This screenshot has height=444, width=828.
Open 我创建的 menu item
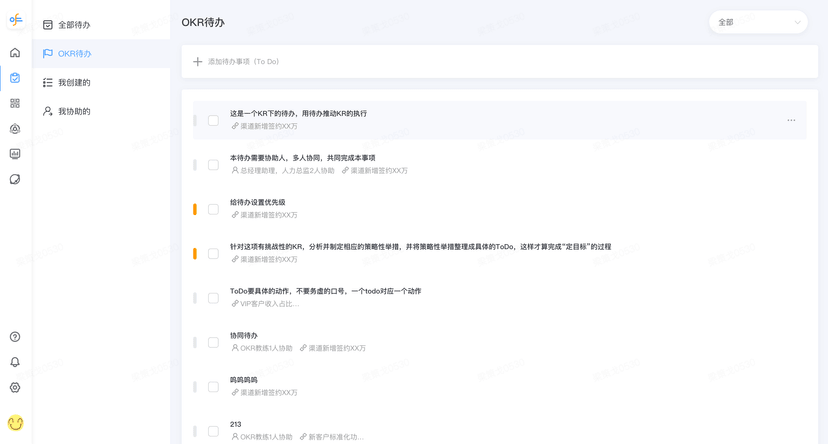(x=101, y=82)
